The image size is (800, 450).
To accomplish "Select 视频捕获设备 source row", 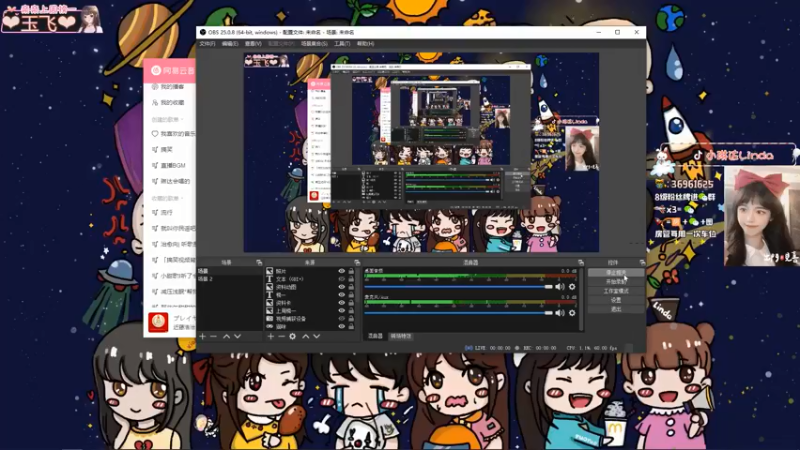I will point(310,318).
